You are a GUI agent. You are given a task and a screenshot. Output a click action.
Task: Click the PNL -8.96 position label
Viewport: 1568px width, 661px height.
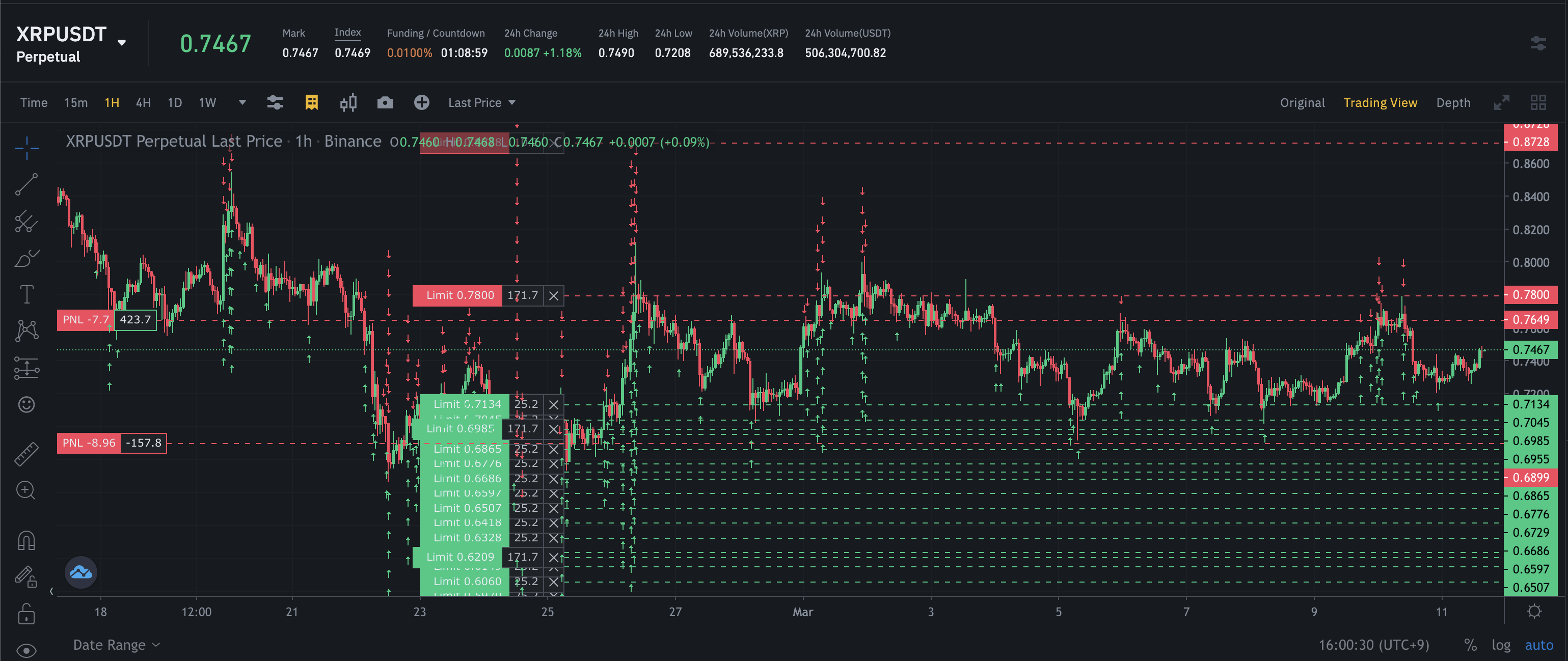(x=90, y=443)
